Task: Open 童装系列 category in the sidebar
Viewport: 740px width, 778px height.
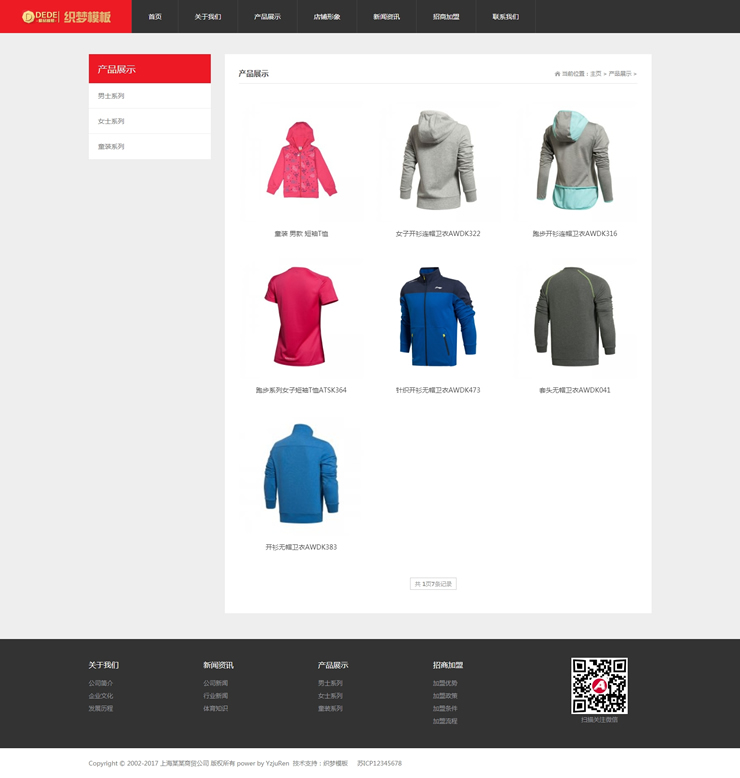Action: click(x=111, y=147)
